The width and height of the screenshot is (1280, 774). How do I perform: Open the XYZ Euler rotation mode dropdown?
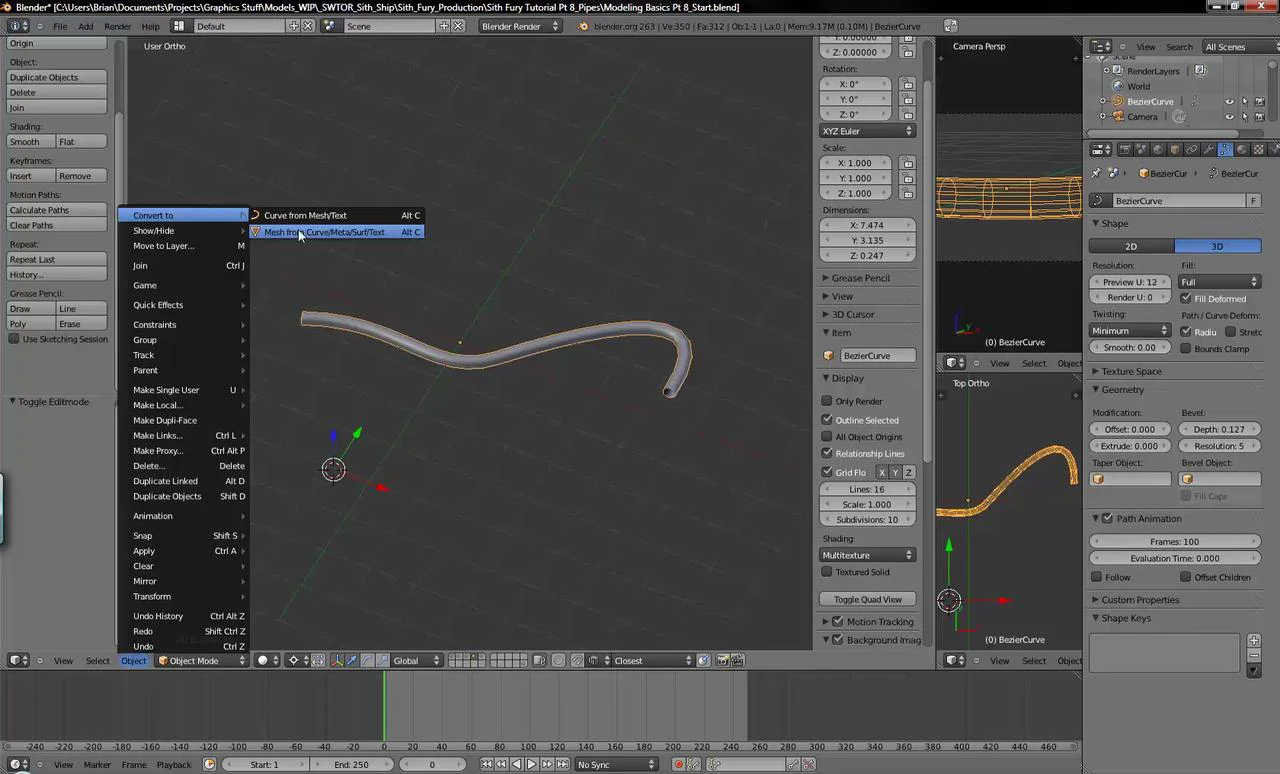868,131
